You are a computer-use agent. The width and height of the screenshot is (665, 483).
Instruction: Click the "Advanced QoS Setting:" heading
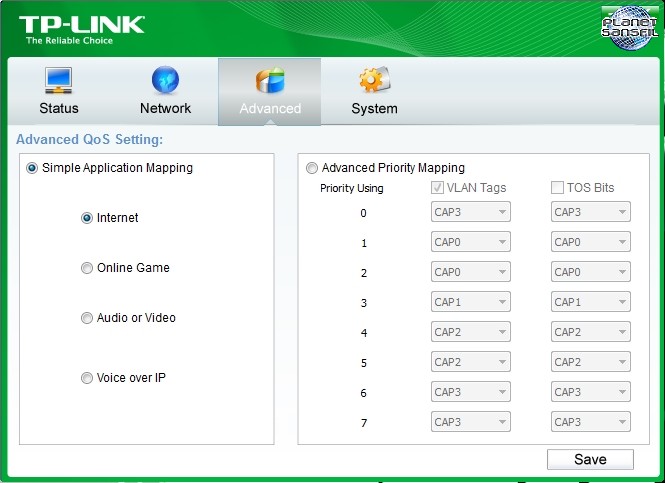click(89, 140)
